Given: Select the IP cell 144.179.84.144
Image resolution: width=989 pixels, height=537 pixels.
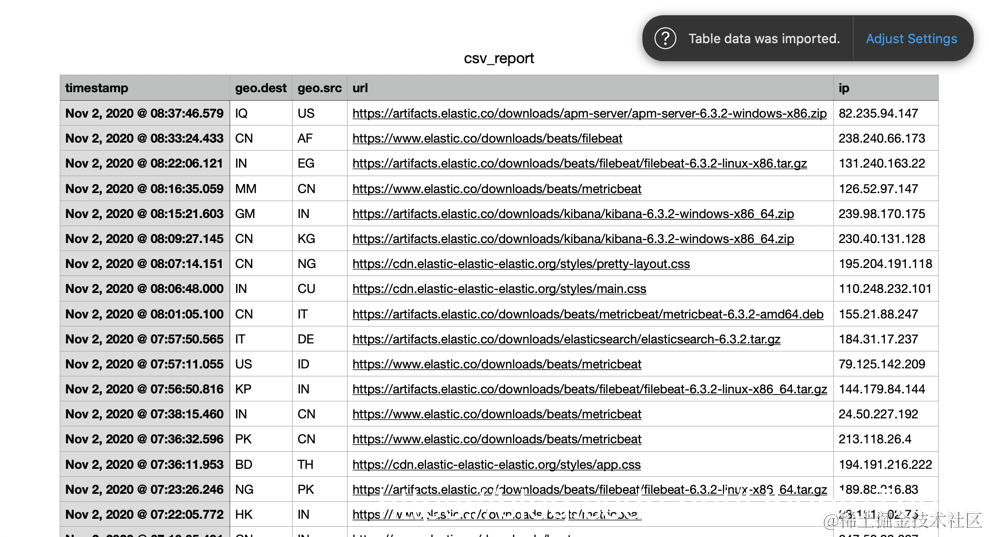Looking at the screenshot, I should 886,389.
